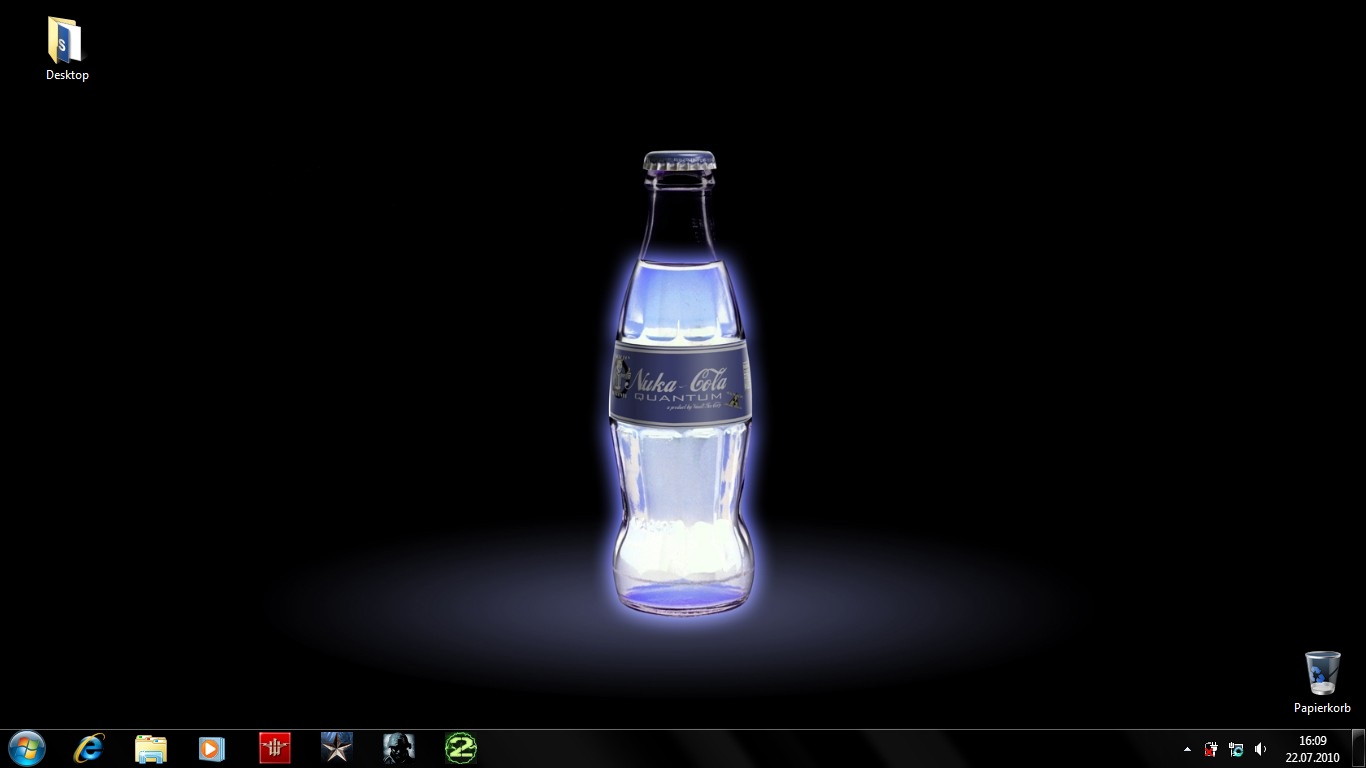Screen dimensions: 1366x768
Task: Click the Show Desktop button at taskbar end
Action: [x=1358, y=749]
